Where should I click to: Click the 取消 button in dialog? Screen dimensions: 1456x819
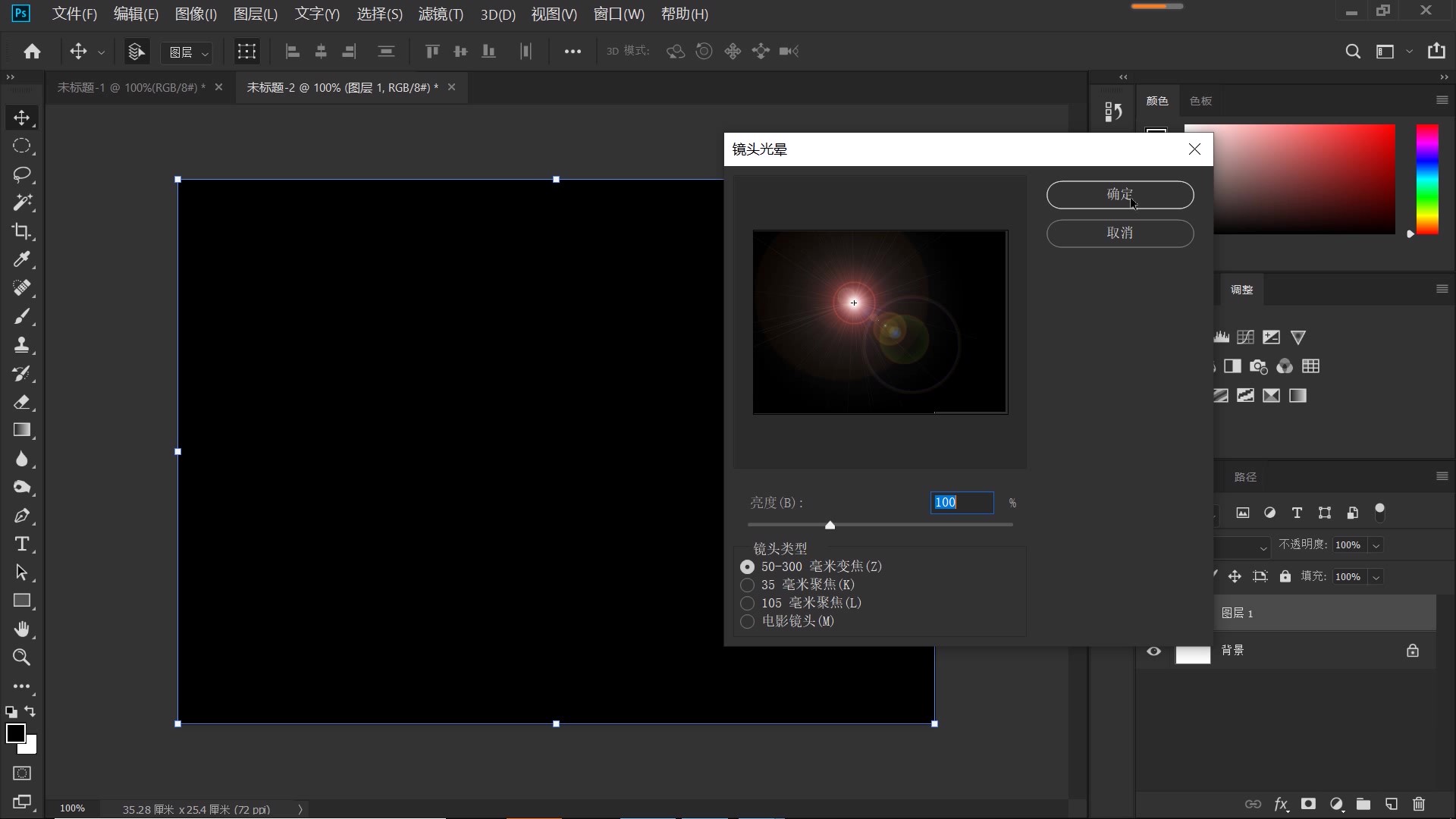click(1119, 233)
